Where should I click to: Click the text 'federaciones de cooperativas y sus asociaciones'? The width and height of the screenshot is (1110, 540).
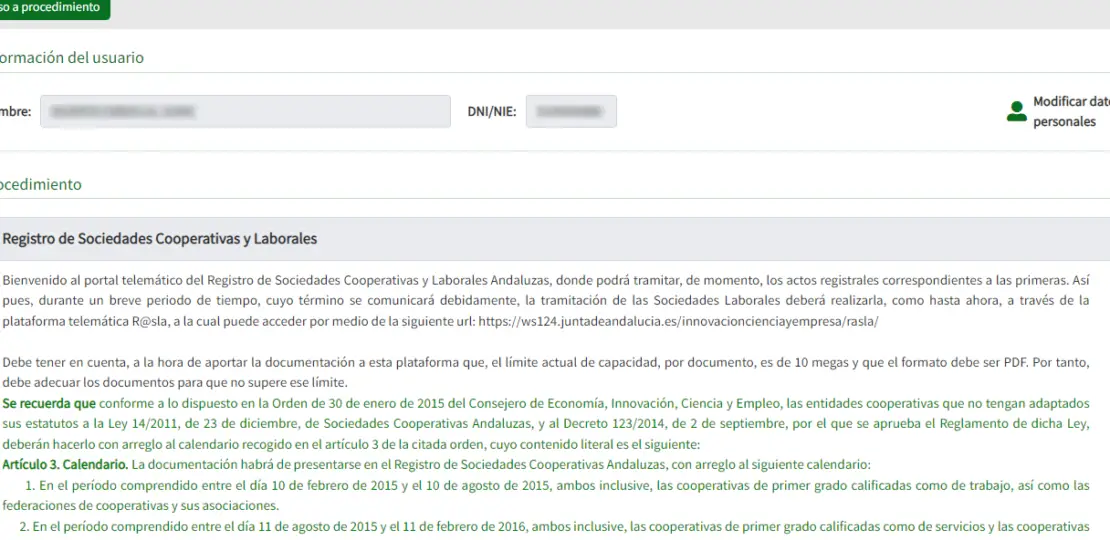point(140,506)
